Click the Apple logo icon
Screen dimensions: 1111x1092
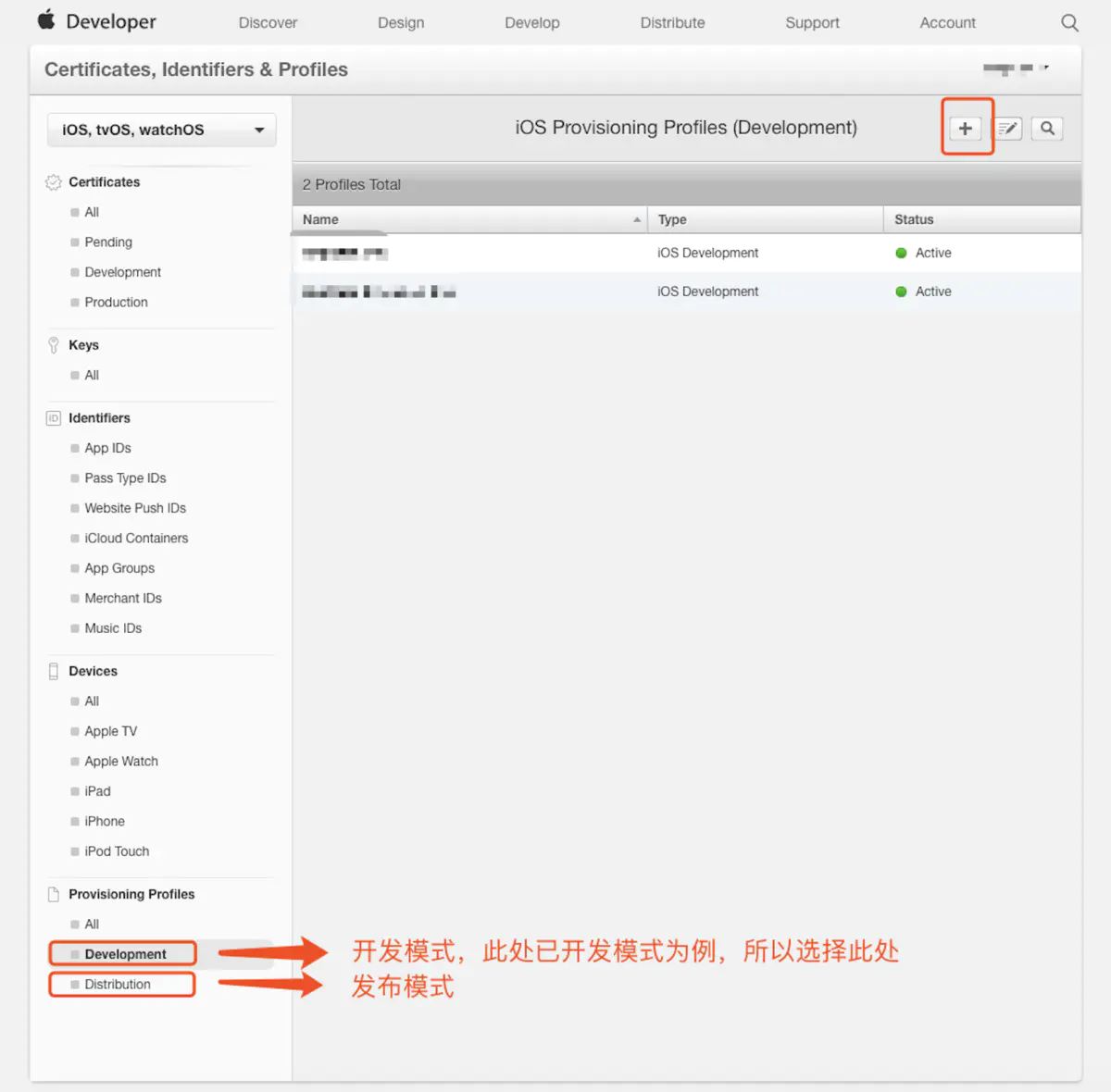46,19
